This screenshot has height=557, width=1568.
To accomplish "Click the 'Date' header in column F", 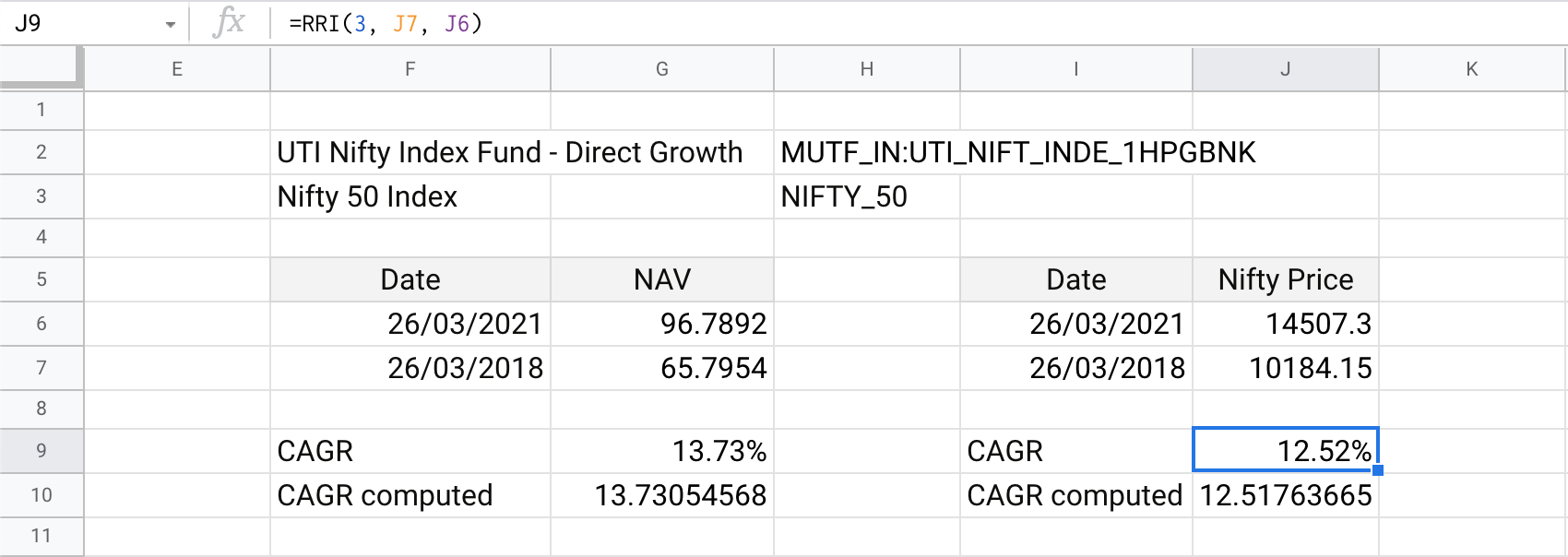I will [x=410, y=279].
